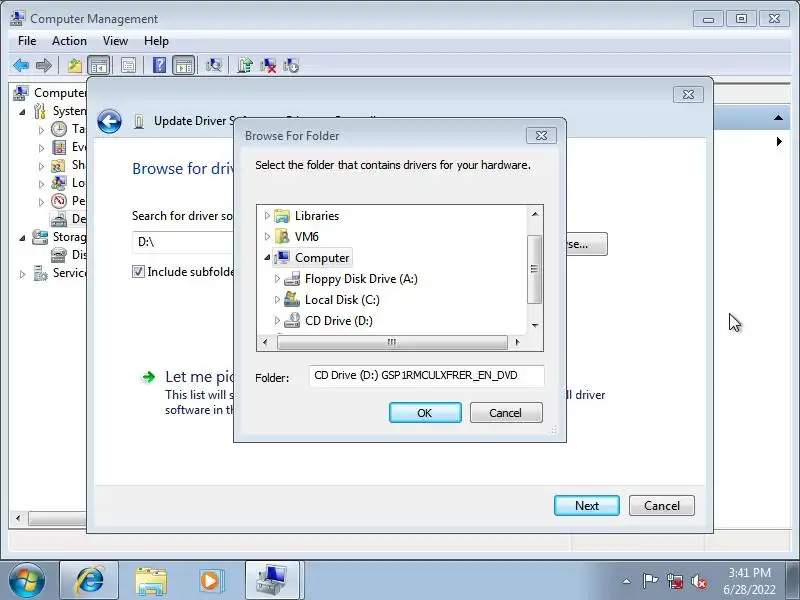Expand the Services and Applications node
Image resolution: width=800 pixels, height=600 pixels.
(22, 274)
